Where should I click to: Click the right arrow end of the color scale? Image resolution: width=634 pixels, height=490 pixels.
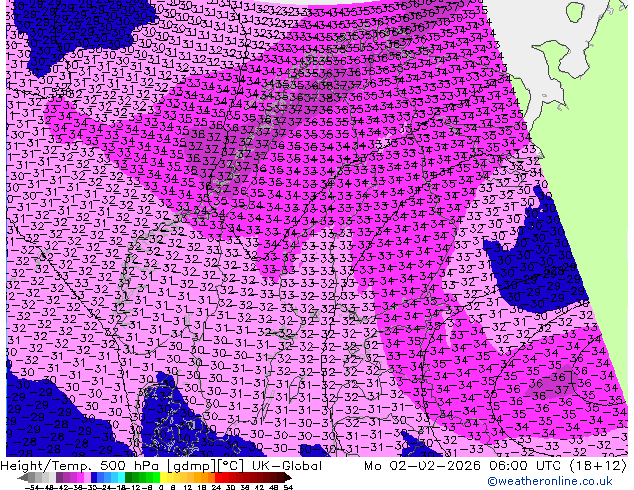[288, 478]
